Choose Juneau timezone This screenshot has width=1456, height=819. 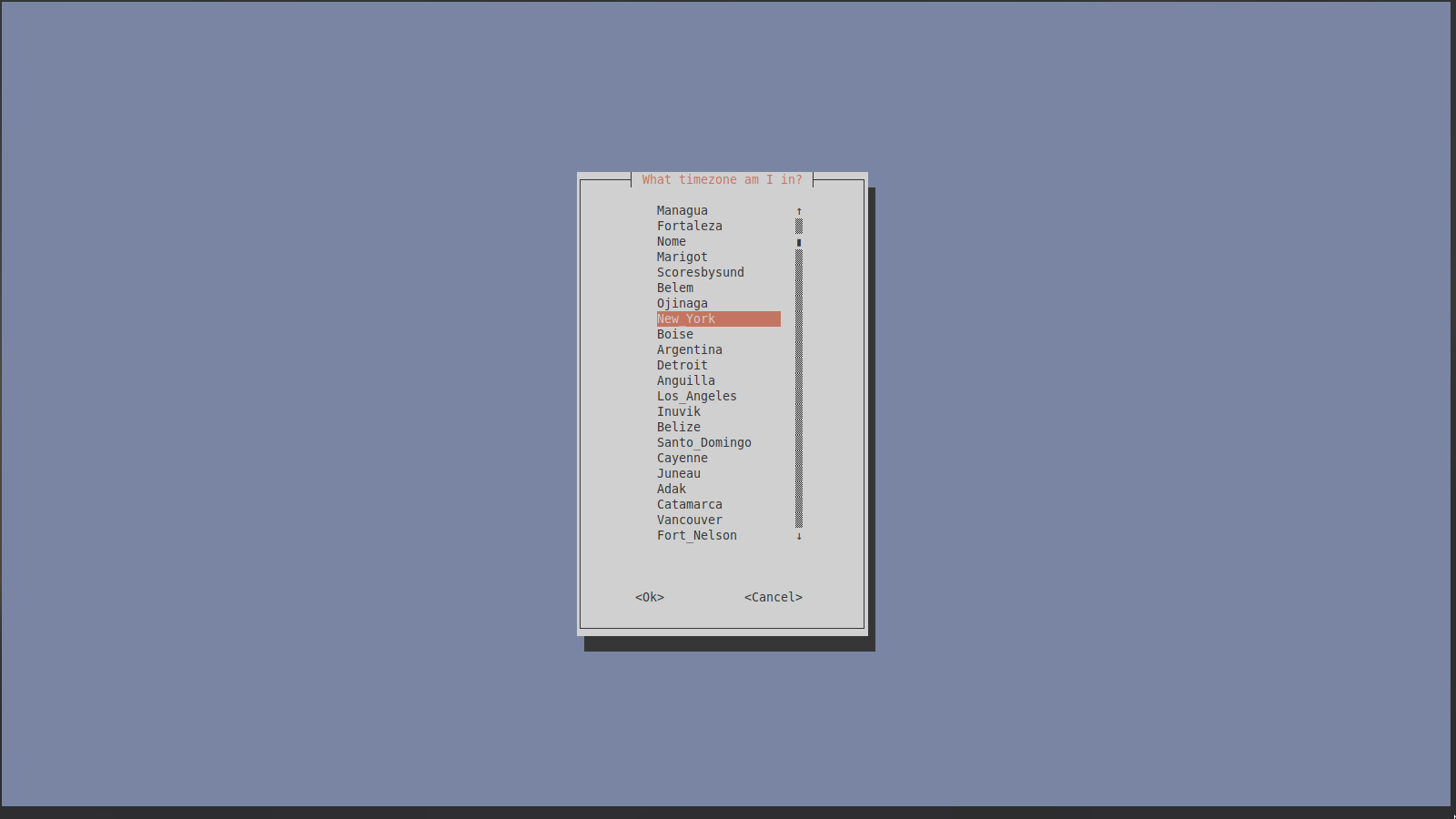679,473
